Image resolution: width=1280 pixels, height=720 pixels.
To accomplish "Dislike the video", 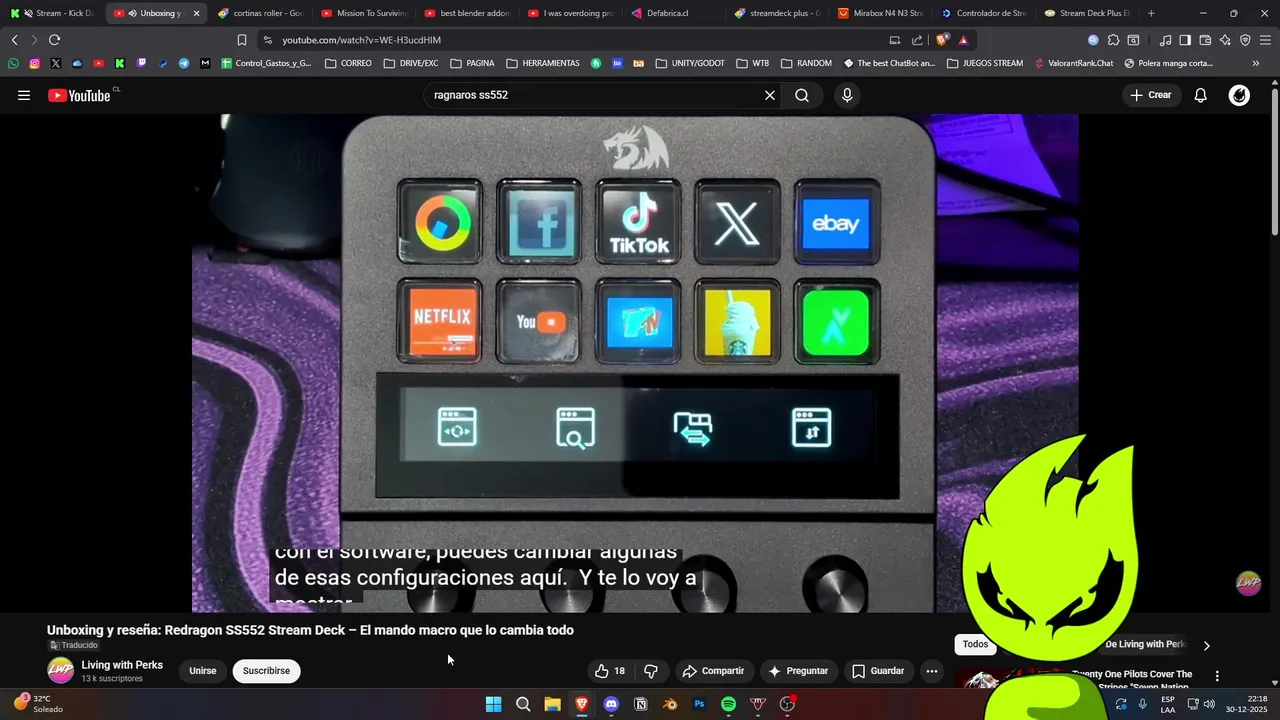I will coord(651,671).
